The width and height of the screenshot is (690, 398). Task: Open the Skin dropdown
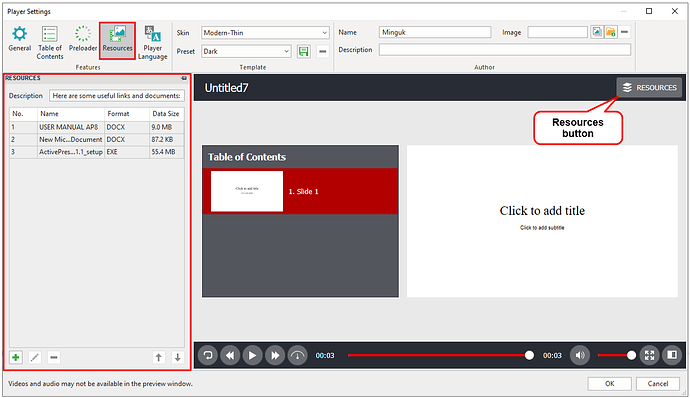[265, 33]
